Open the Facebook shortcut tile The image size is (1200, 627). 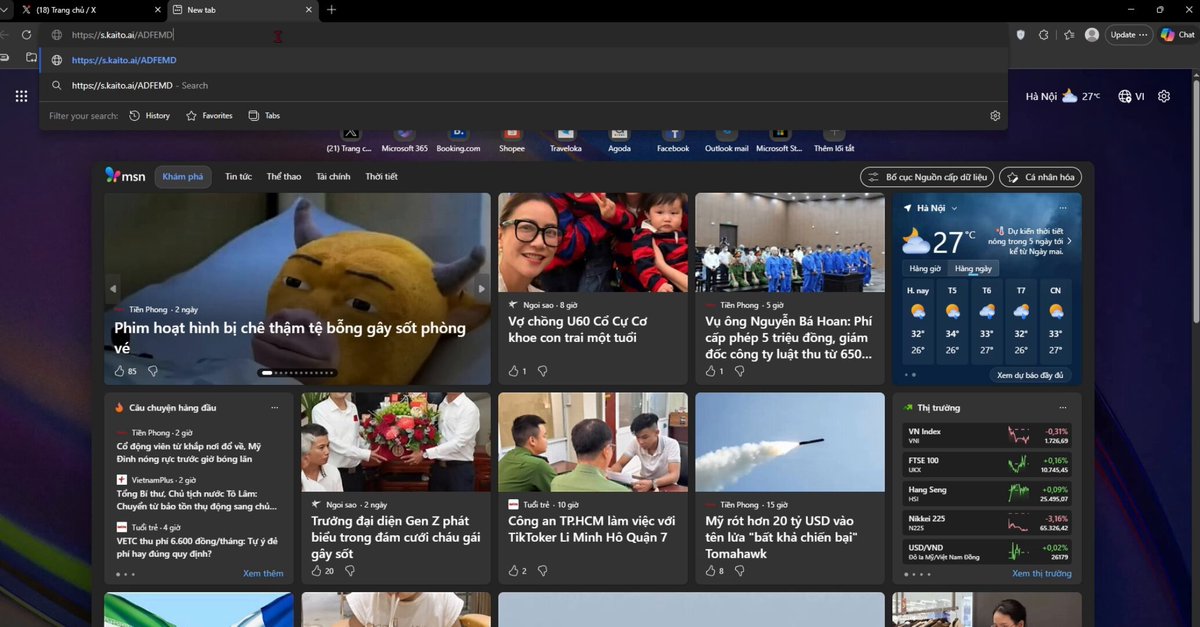click(673, 139)
